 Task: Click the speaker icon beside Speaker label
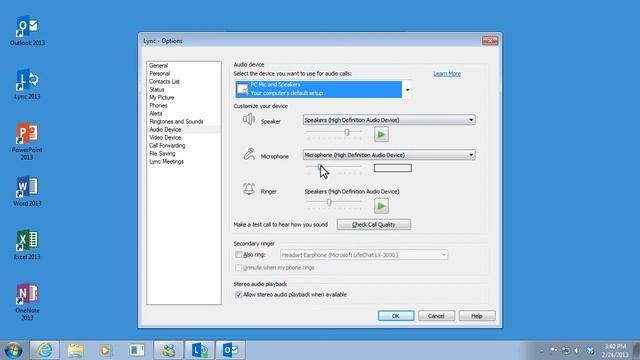[x=249, y=120]
